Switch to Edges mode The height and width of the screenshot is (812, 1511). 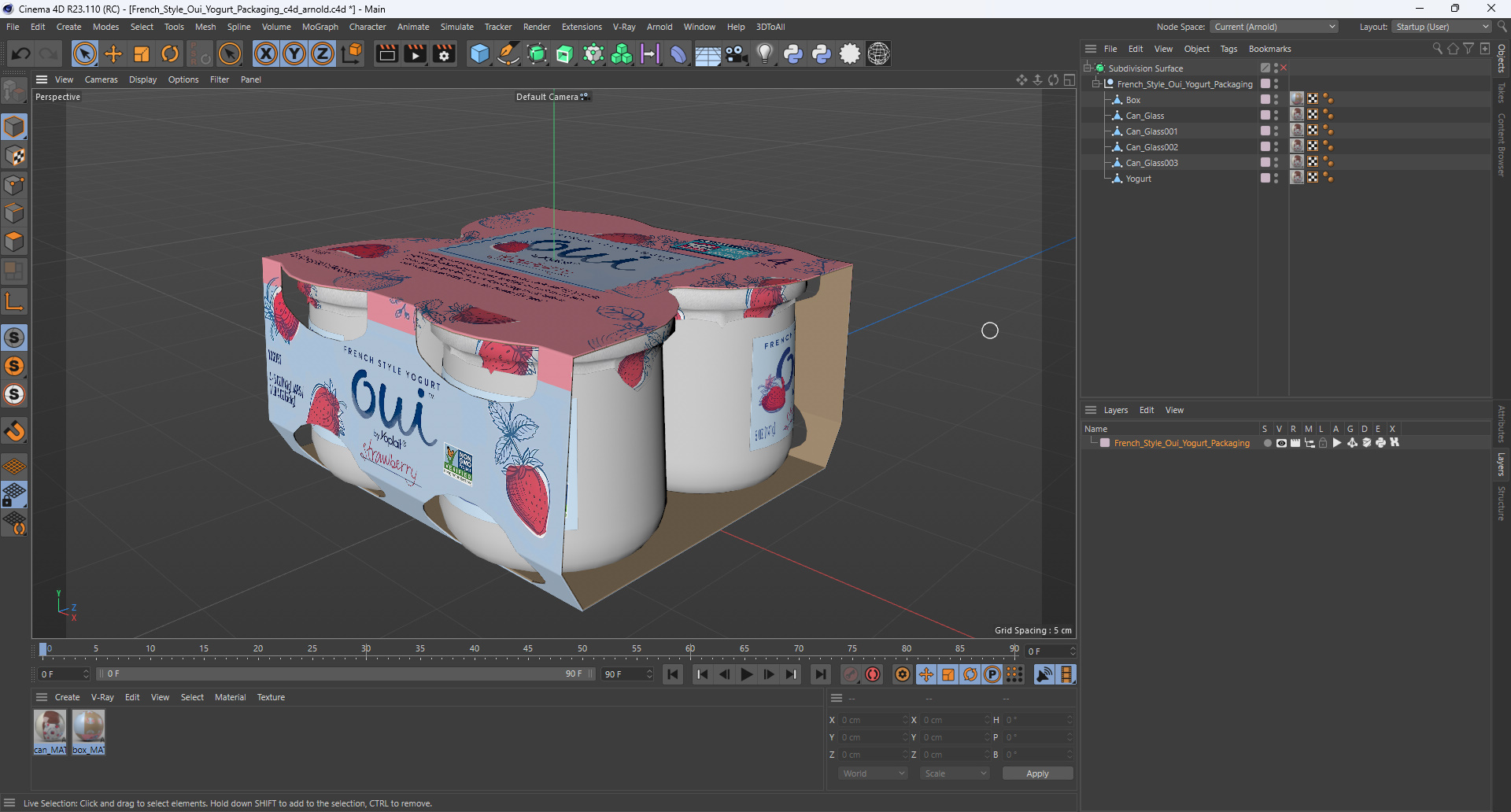tap(14, 213)
